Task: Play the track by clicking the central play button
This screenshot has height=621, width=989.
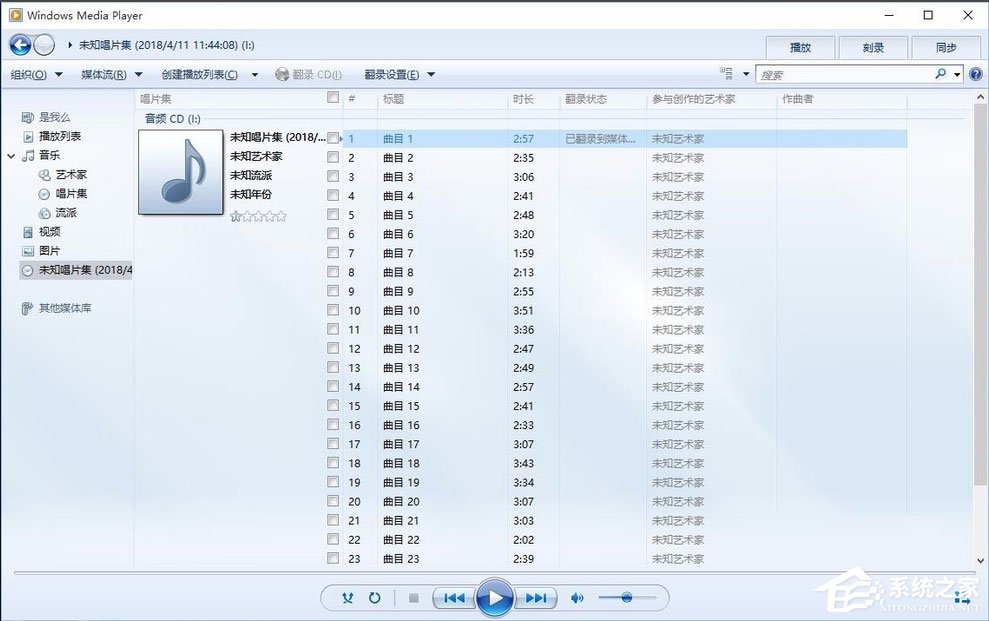Action: [495, 597]
